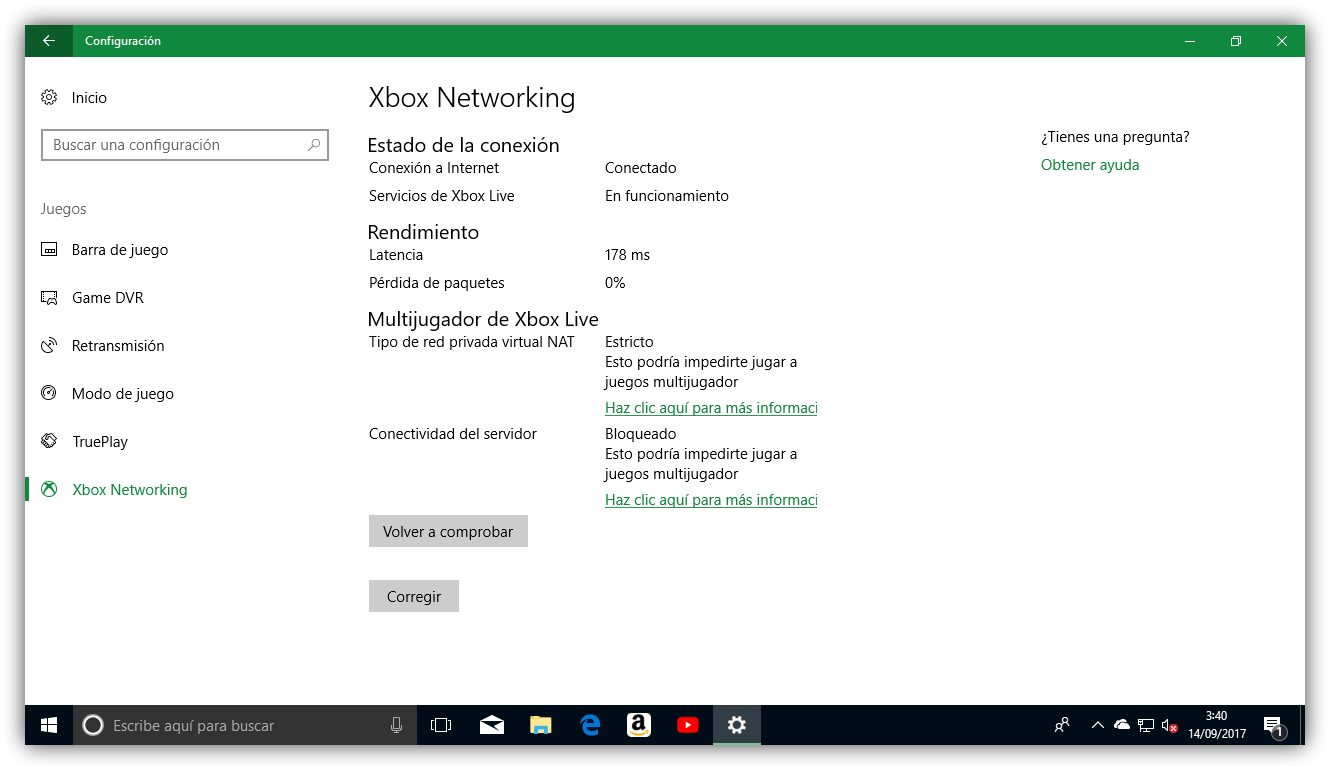Click the 'Multijugador de Xbox Live' heading
This screenshot has width=1330, height=770.
483,320
